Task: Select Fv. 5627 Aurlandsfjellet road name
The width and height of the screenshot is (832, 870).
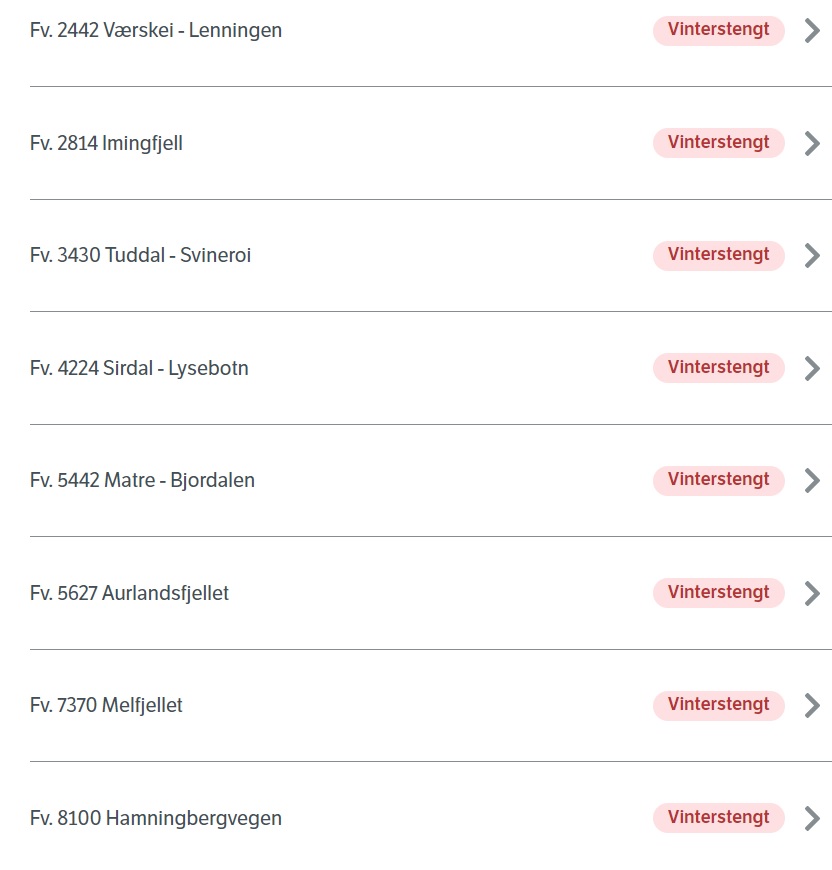Action: click(129, 593)
